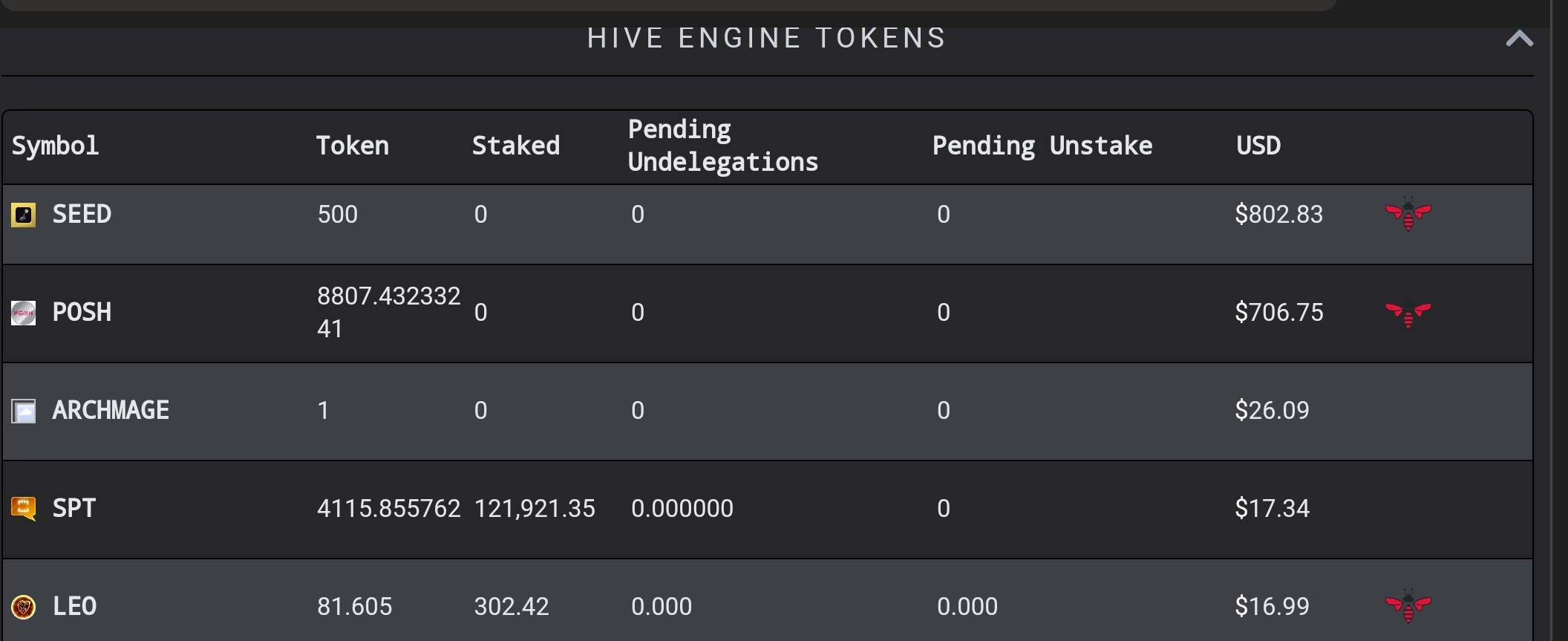Open the red bee icon for LEO
1568x641 pixels.
coord(1408,606)
